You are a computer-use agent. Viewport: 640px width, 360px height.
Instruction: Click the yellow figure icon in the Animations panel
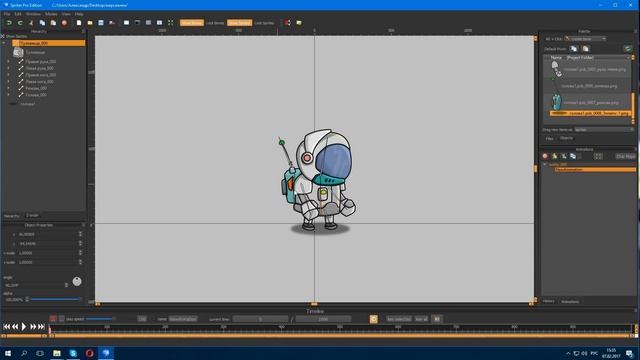pos(554,156)
